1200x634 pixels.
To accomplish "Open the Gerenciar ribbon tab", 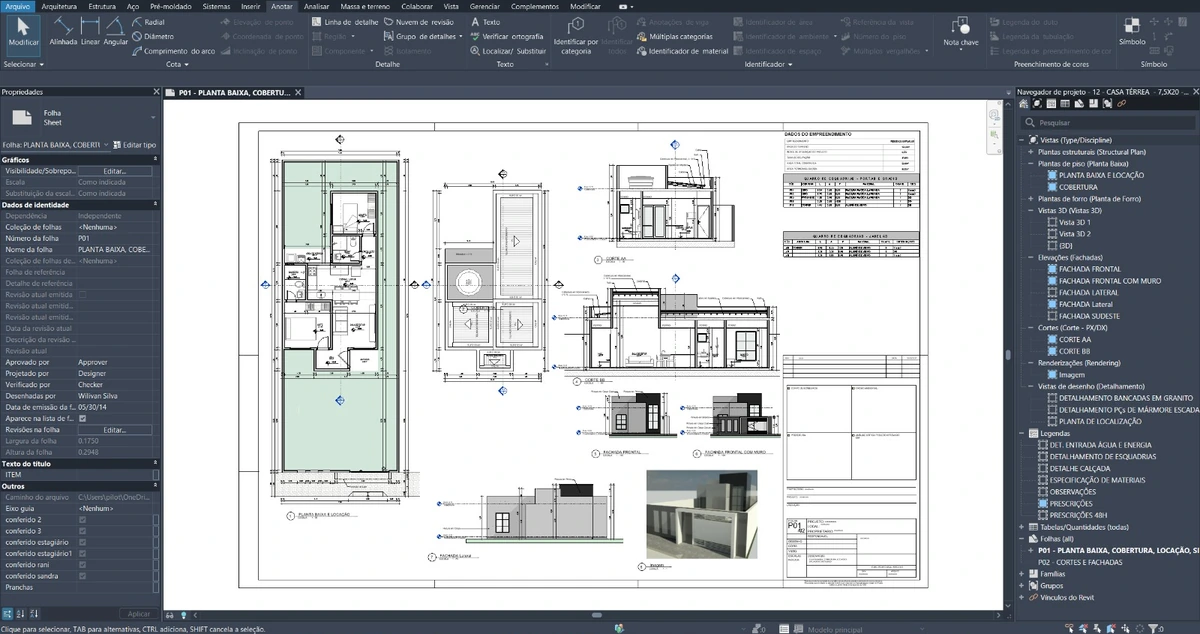I will 485,6.
